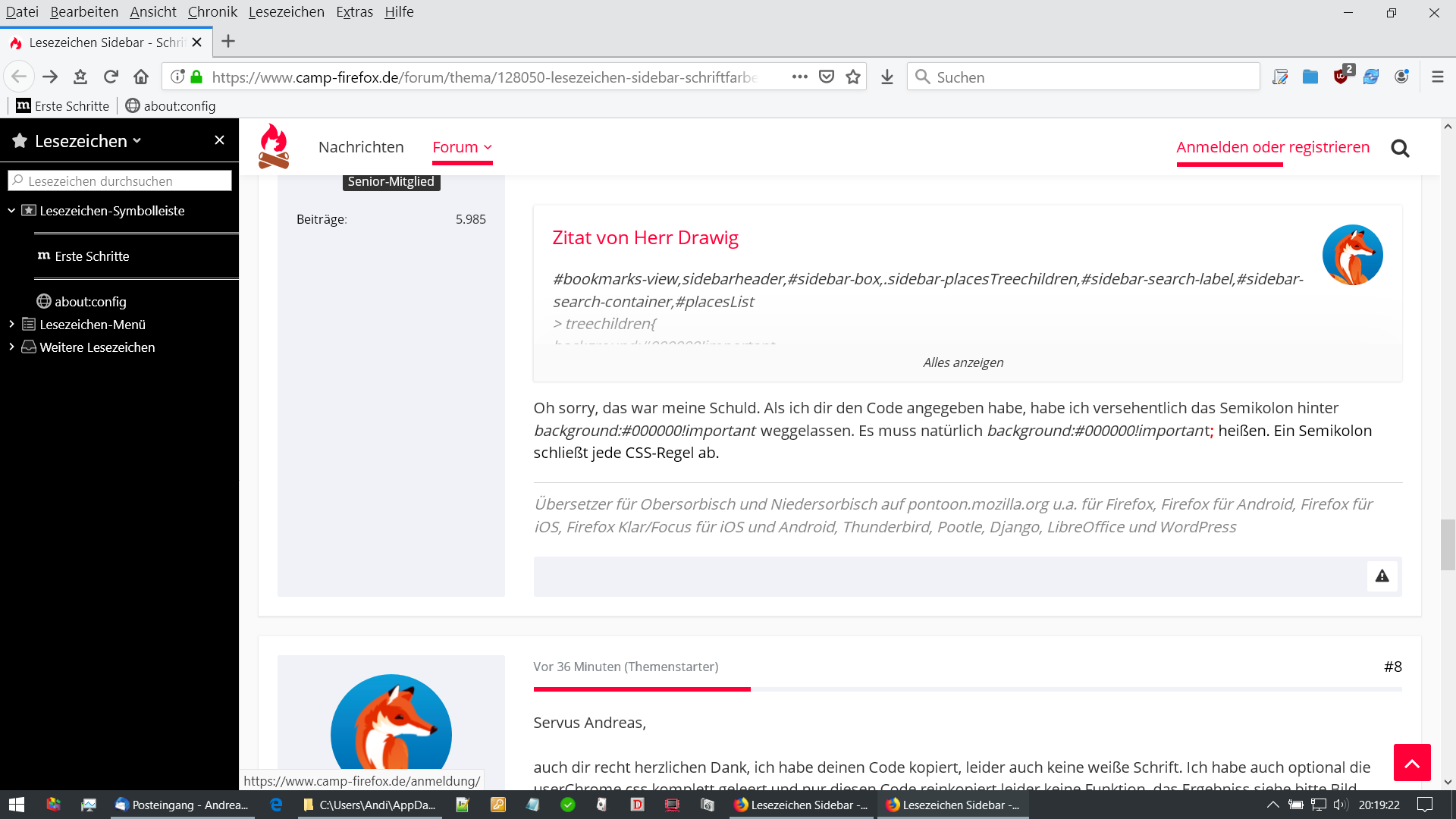Bookmark this page with star icon
Screen dimensions: 1456x819
(x=853, y=77)
